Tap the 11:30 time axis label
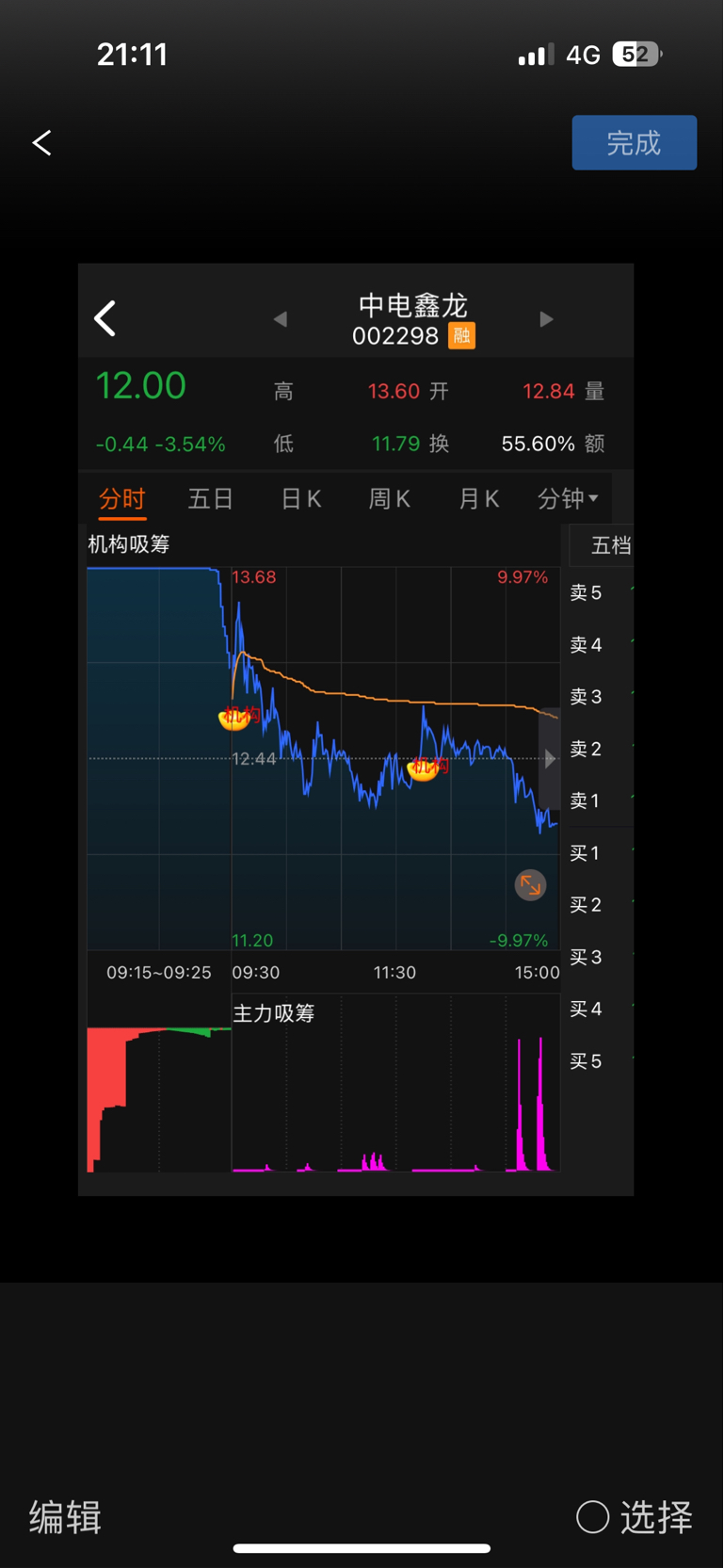 pos(394,972)
